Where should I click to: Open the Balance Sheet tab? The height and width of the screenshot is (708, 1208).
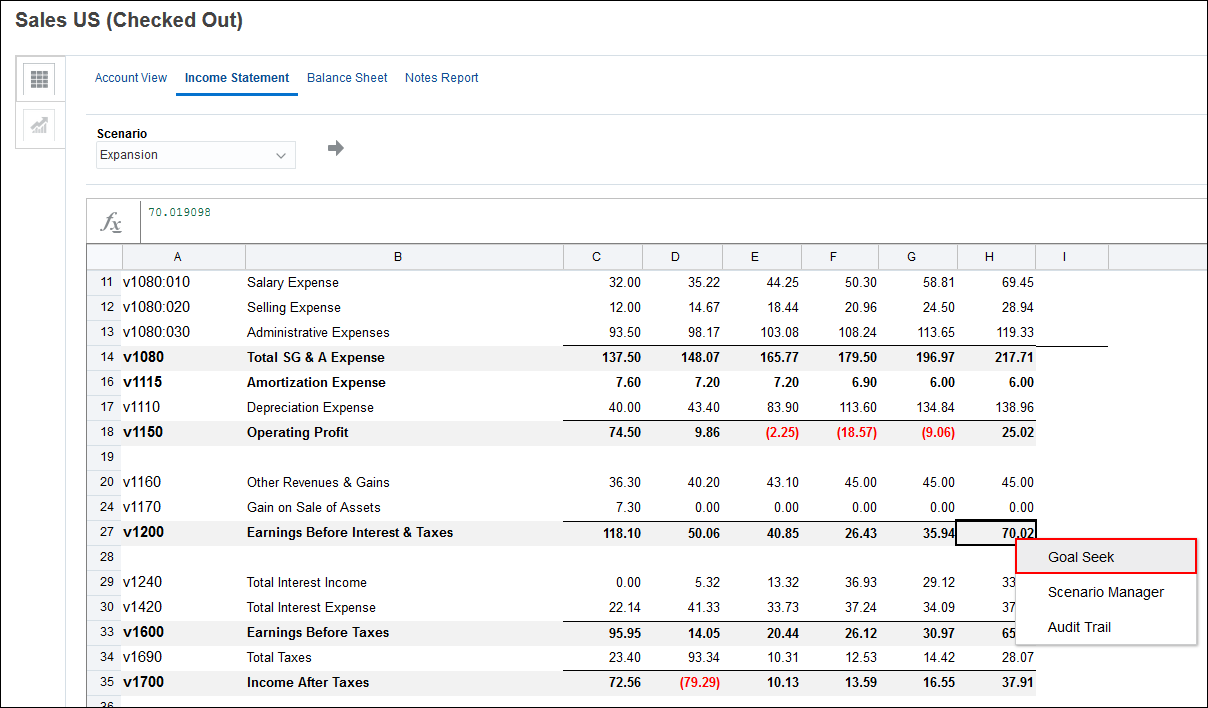347,78
